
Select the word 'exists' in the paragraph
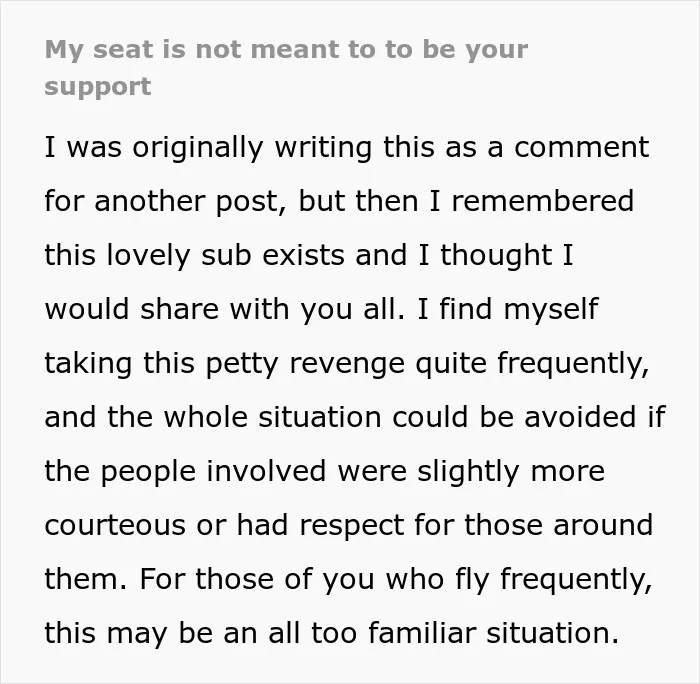pyautogui.click(x=304, y=256)
